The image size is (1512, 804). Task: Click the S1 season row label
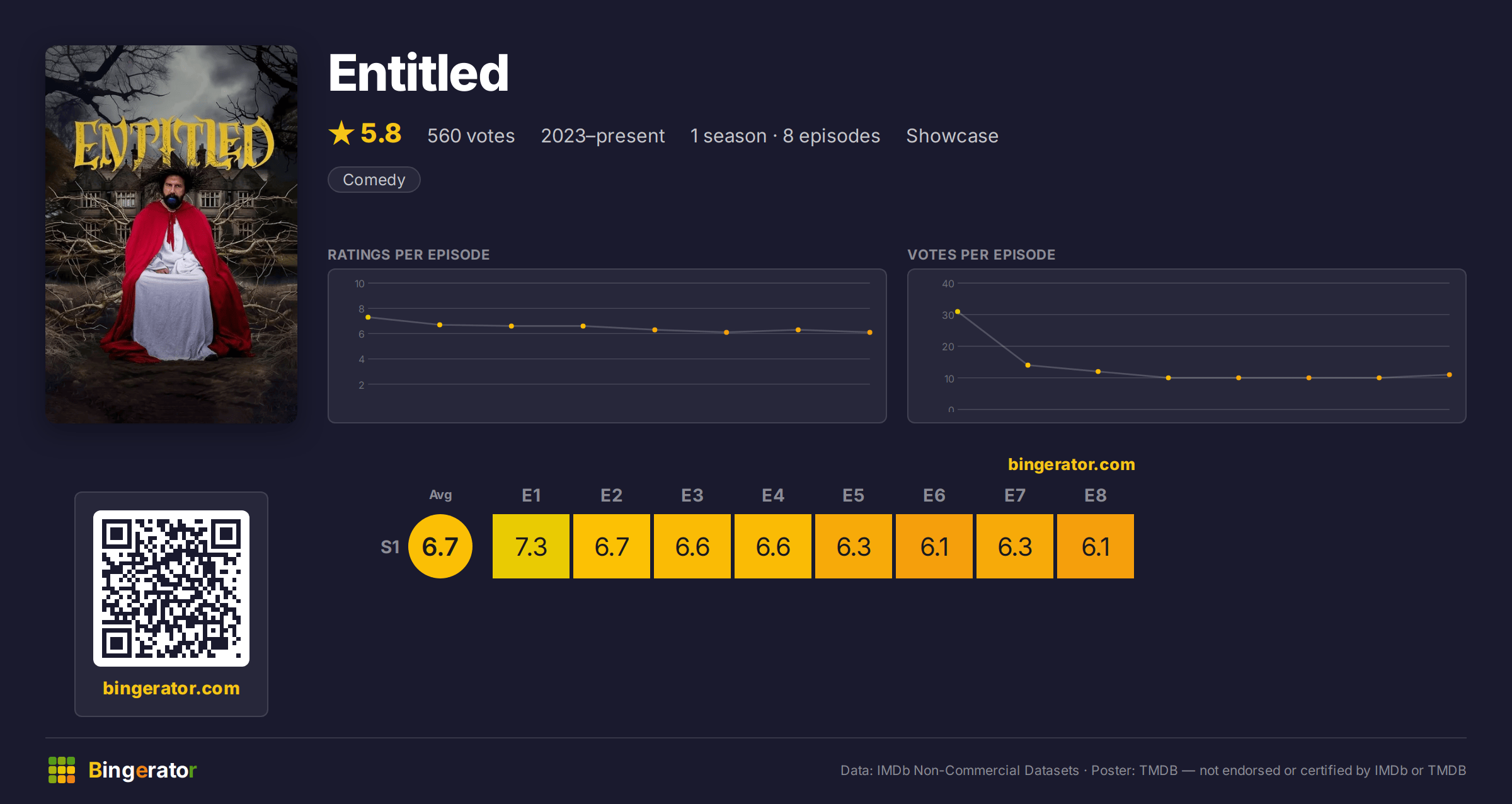click(390, 547)
